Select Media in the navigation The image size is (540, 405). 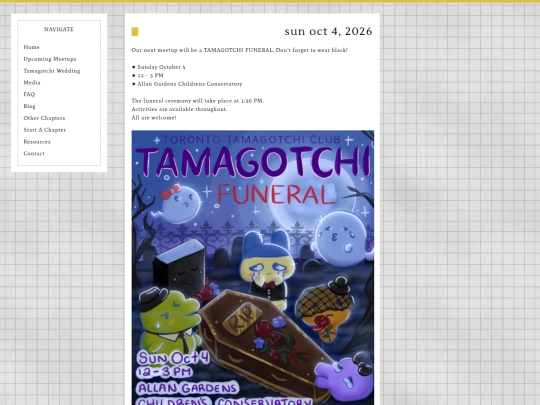pyautogui.click(x=32, y=82)
